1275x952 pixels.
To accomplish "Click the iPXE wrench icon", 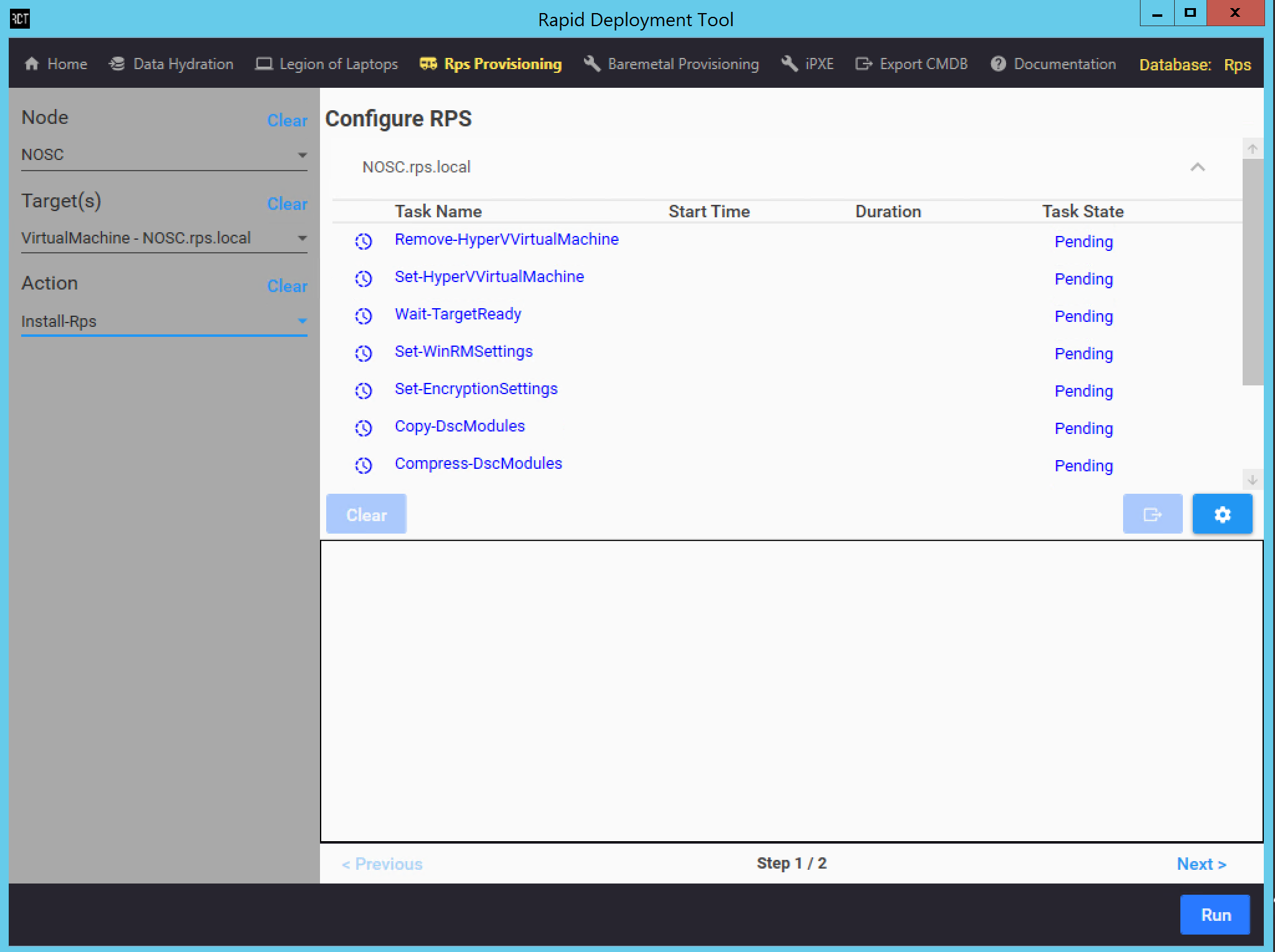I will pyautogui.click(x=789, y=64).
